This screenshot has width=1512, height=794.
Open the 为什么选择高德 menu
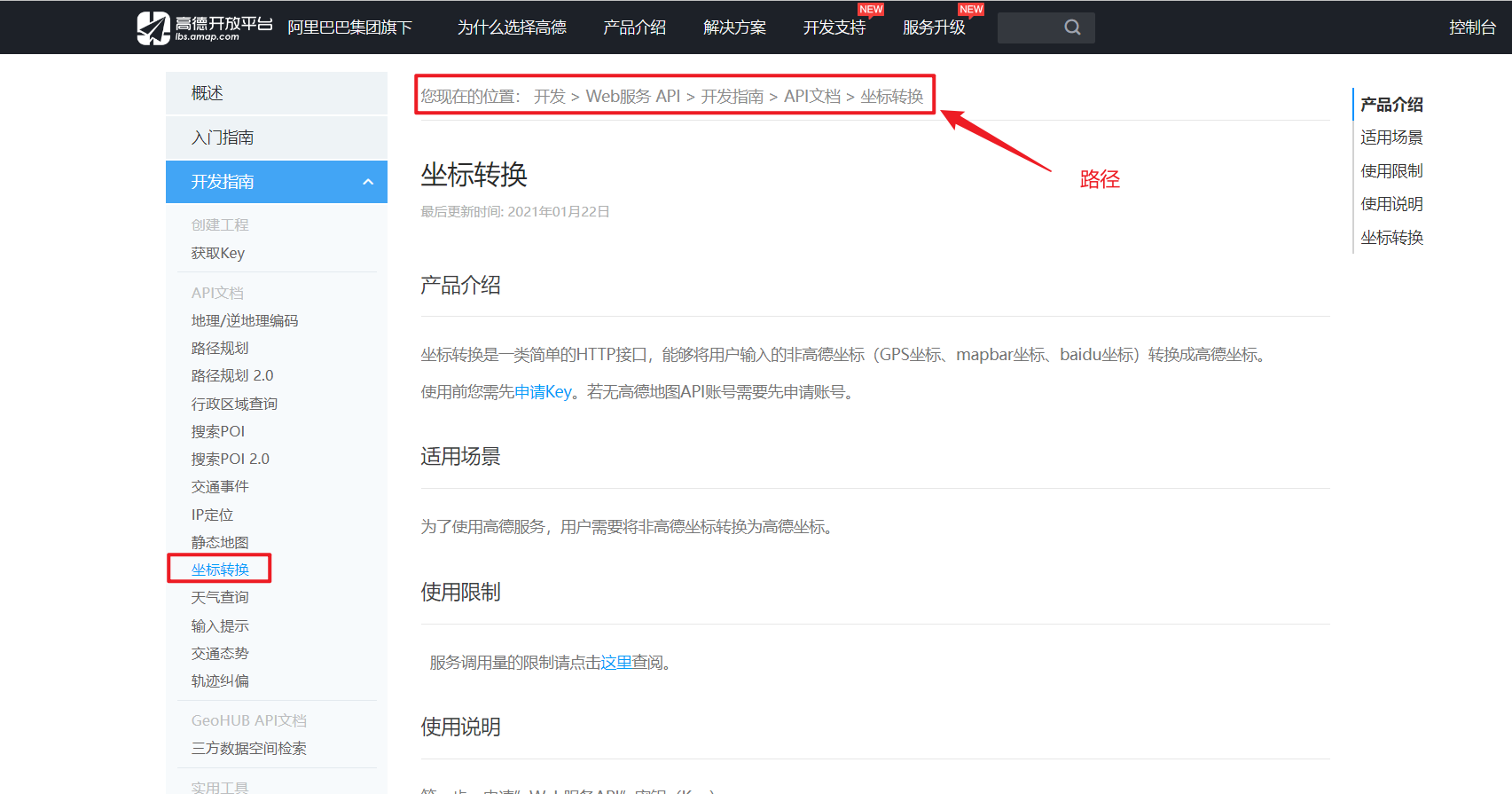[512, 28]
